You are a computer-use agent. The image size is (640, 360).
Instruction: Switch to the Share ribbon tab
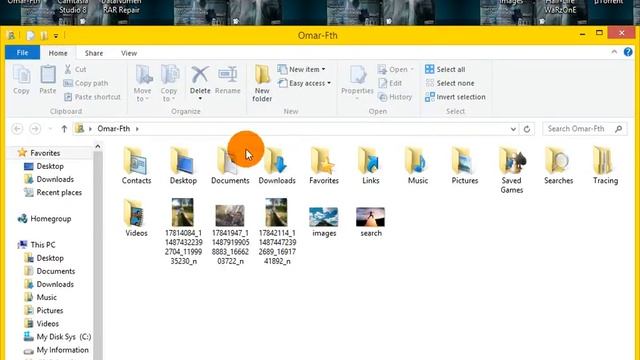(94, 53)
